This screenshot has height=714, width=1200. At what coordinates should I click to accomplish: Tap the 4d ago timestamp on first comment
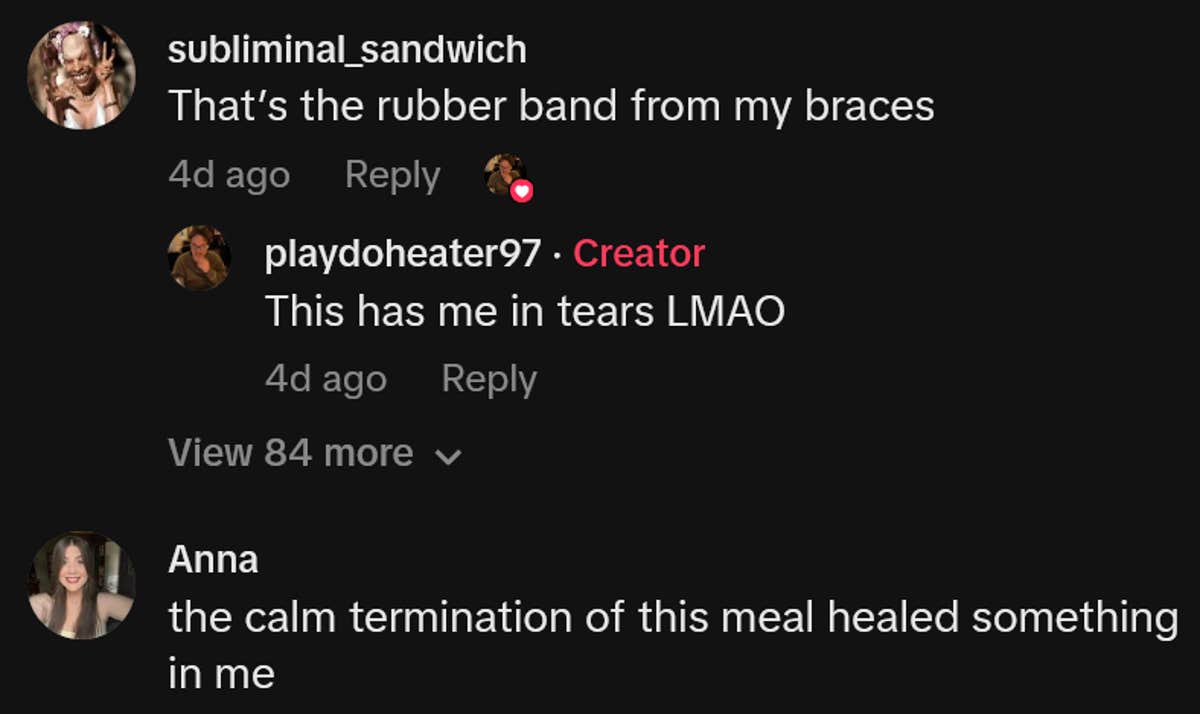[x=229, y=174]
